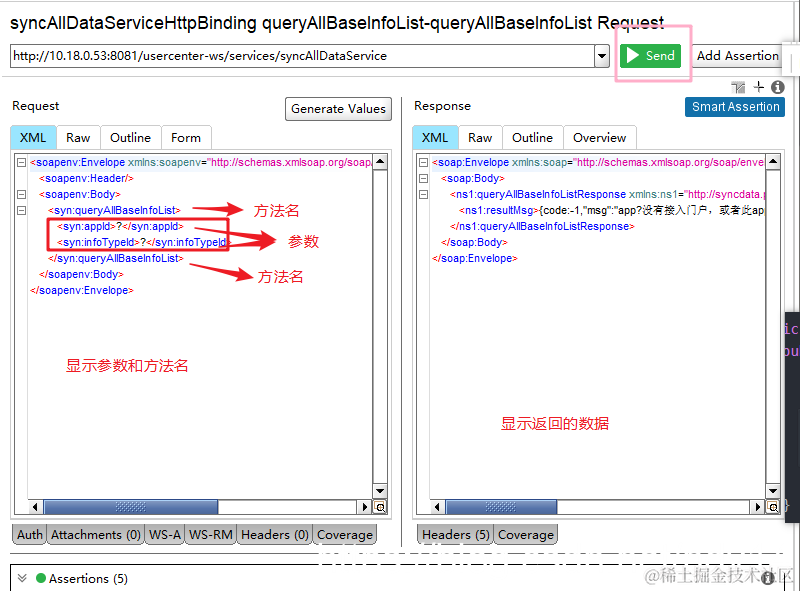The image size is (800, 591).
Task: Collapse syn:queryAllBaseInfoList node in request
Action: coord(21,210)
